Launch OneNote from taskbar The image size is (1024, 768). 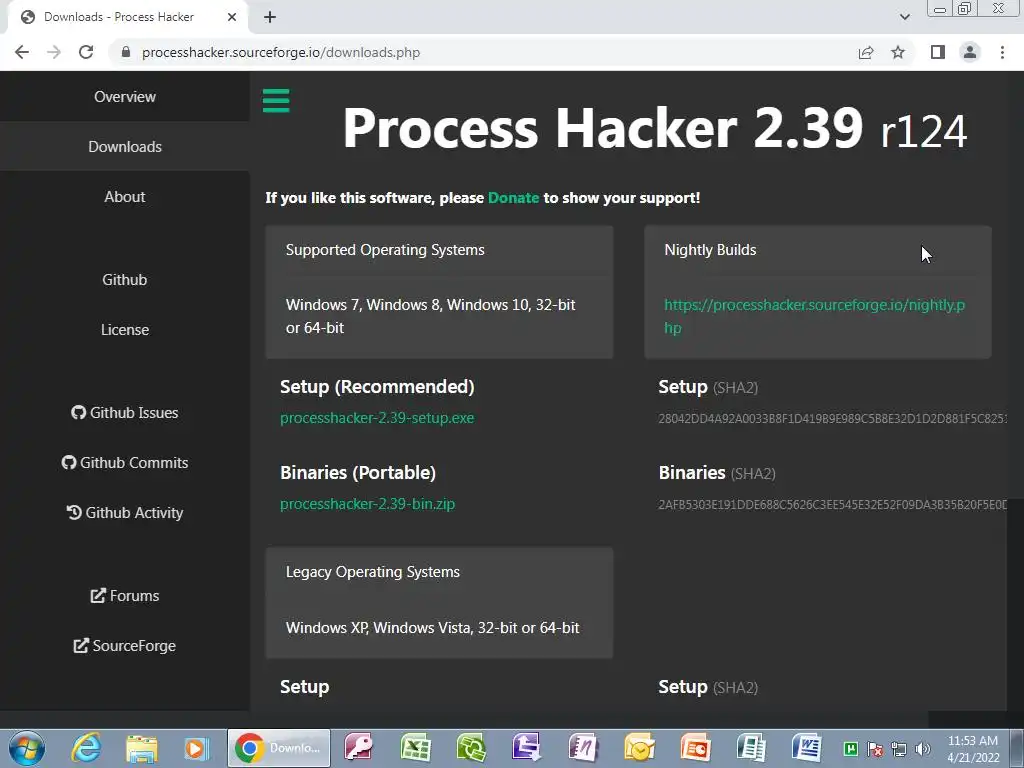tap(583, 748)
